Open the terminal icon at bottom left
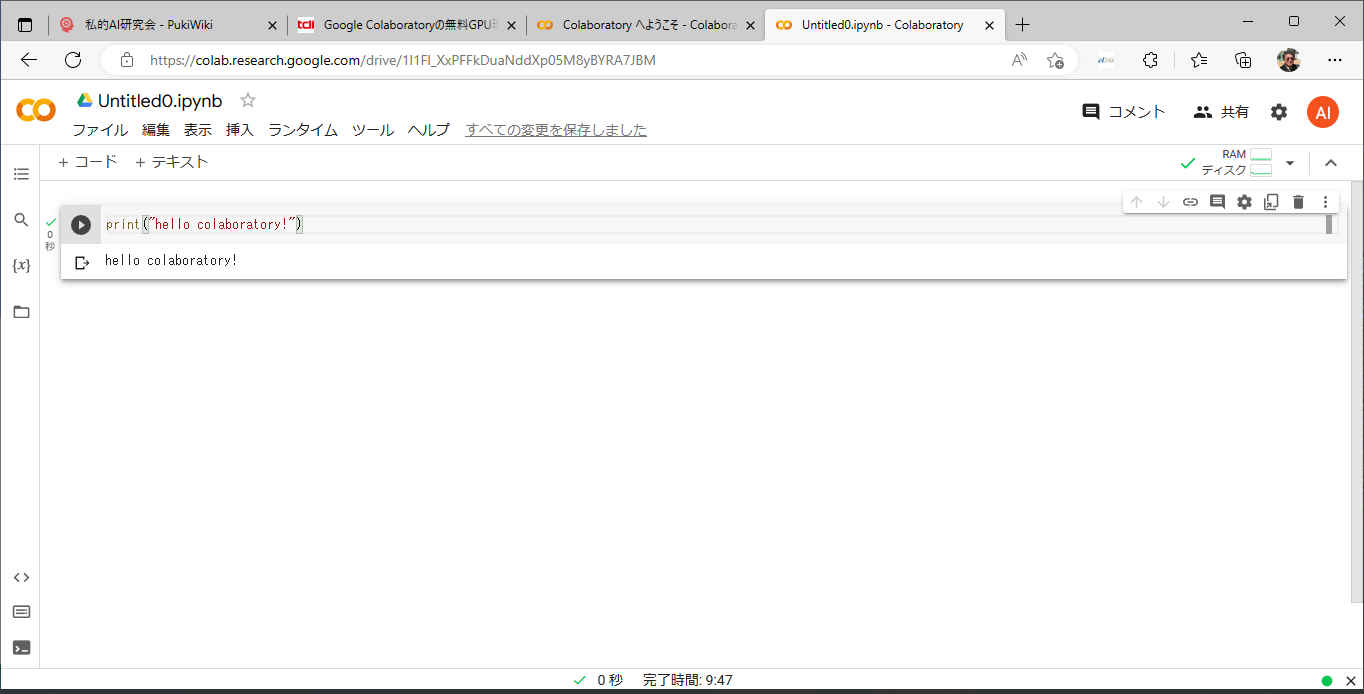Image resolution: width=1364 pixels, height=694 pixels. [21, 647]
